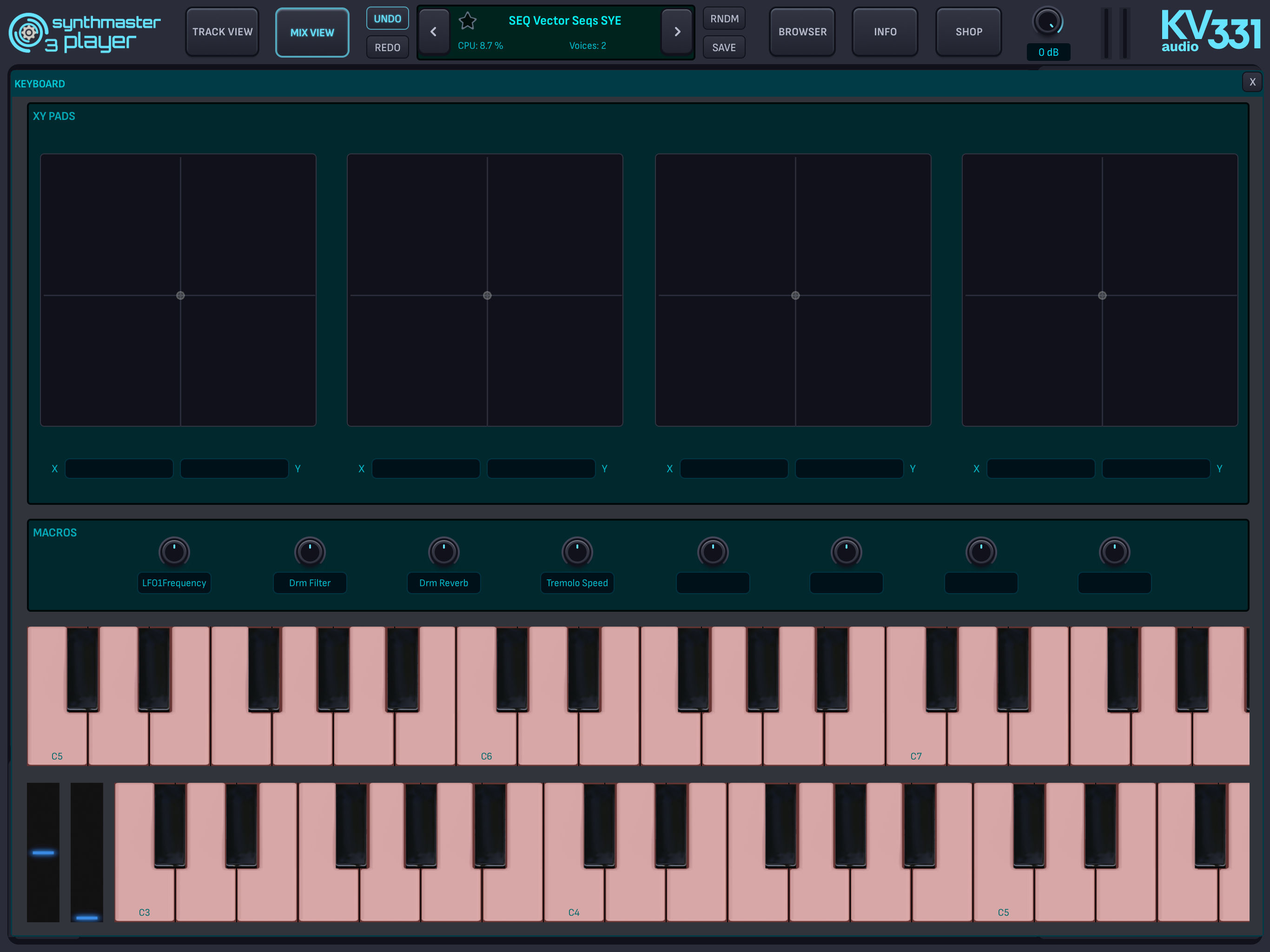1270x952 pixels.
Task: Click the eighth unlabeled macro knob
Action: coord(1114,552)
